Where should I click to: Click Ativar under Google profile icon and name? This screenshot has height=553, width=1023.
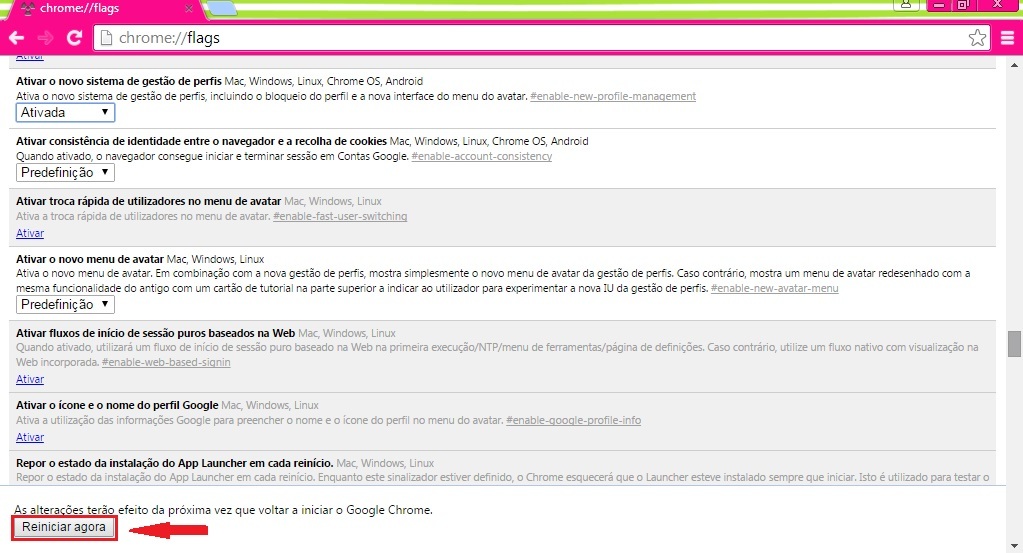(x=30, y=437)
